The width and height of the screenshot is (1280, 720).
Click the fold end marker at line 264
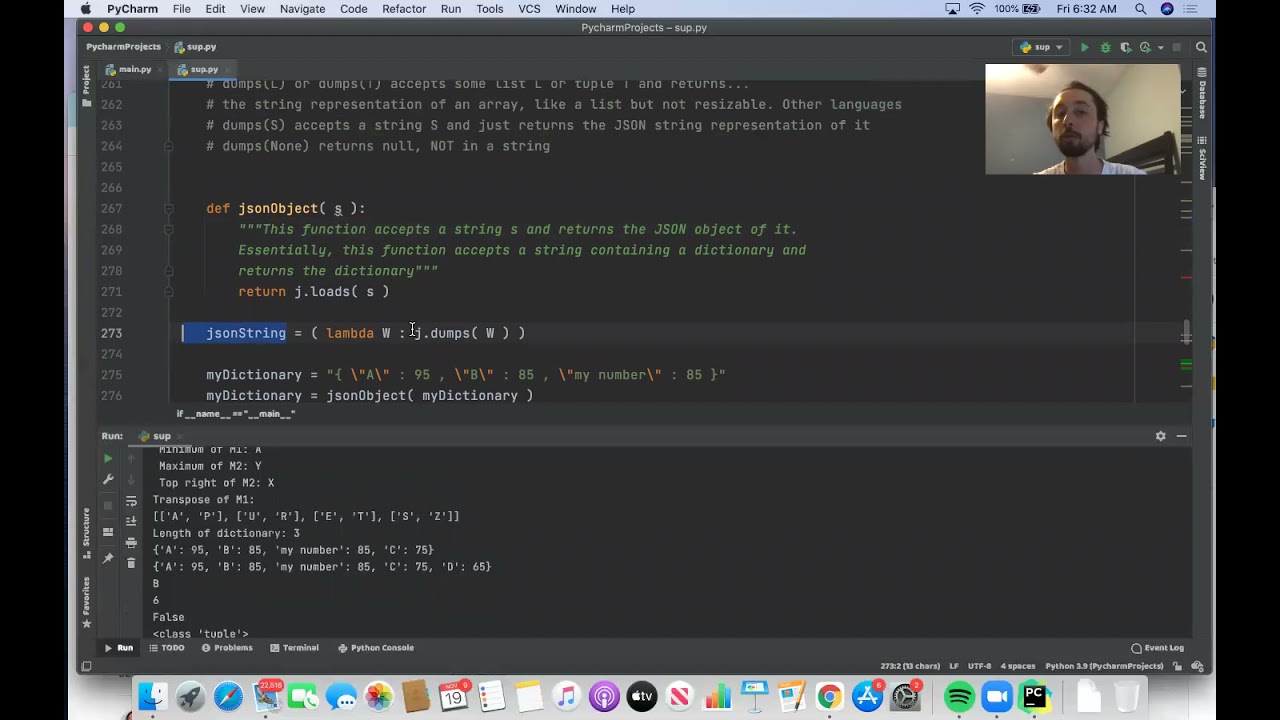pyautogui.click(x=168, y=146)
